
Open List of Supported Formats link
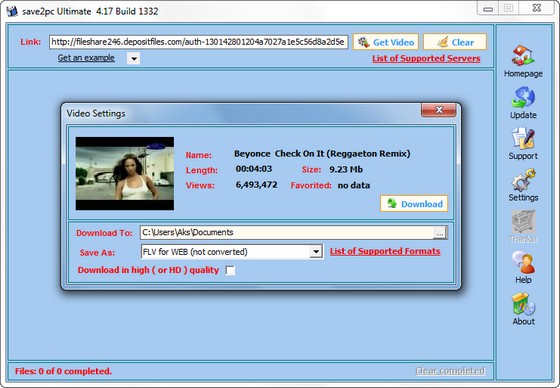385,251
